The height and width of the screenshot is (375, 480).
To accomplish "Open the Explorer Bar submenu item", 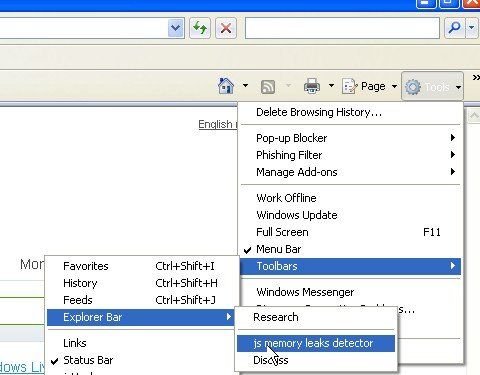I will click(141, 317).
